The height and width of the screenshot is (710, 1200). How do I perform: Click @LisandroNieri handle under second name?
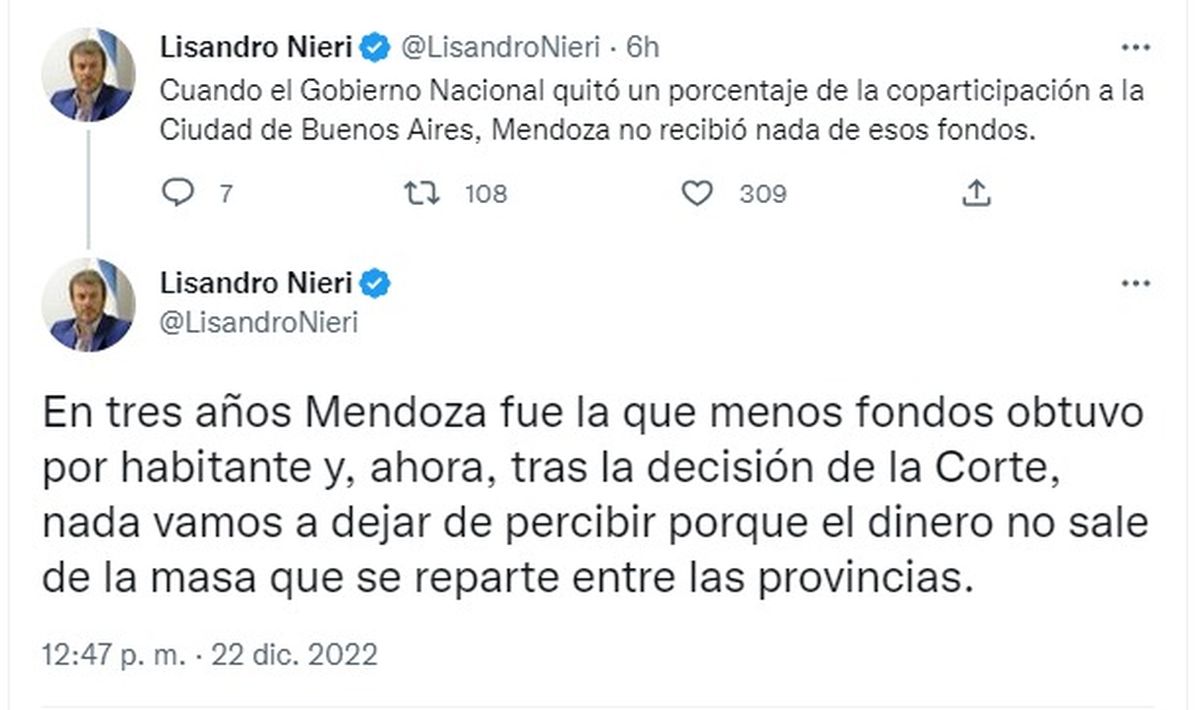[x=259, y=322]
